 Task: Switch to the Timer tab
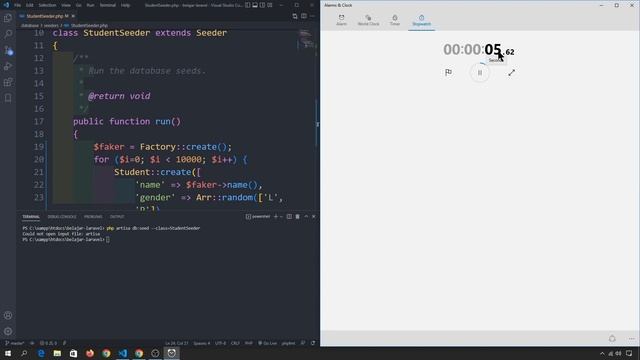pos(395,20)
